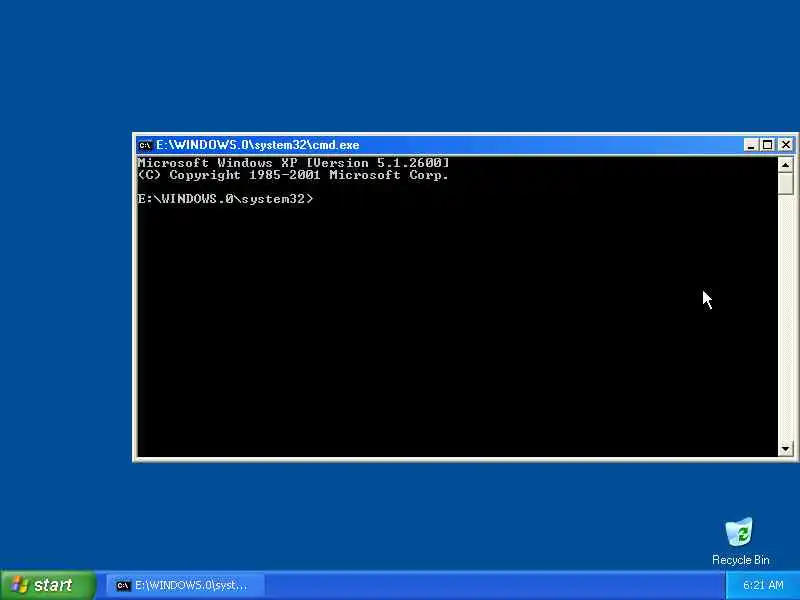Click the E:\WINDOWS.0\system32> prompt line

(225, 199)
